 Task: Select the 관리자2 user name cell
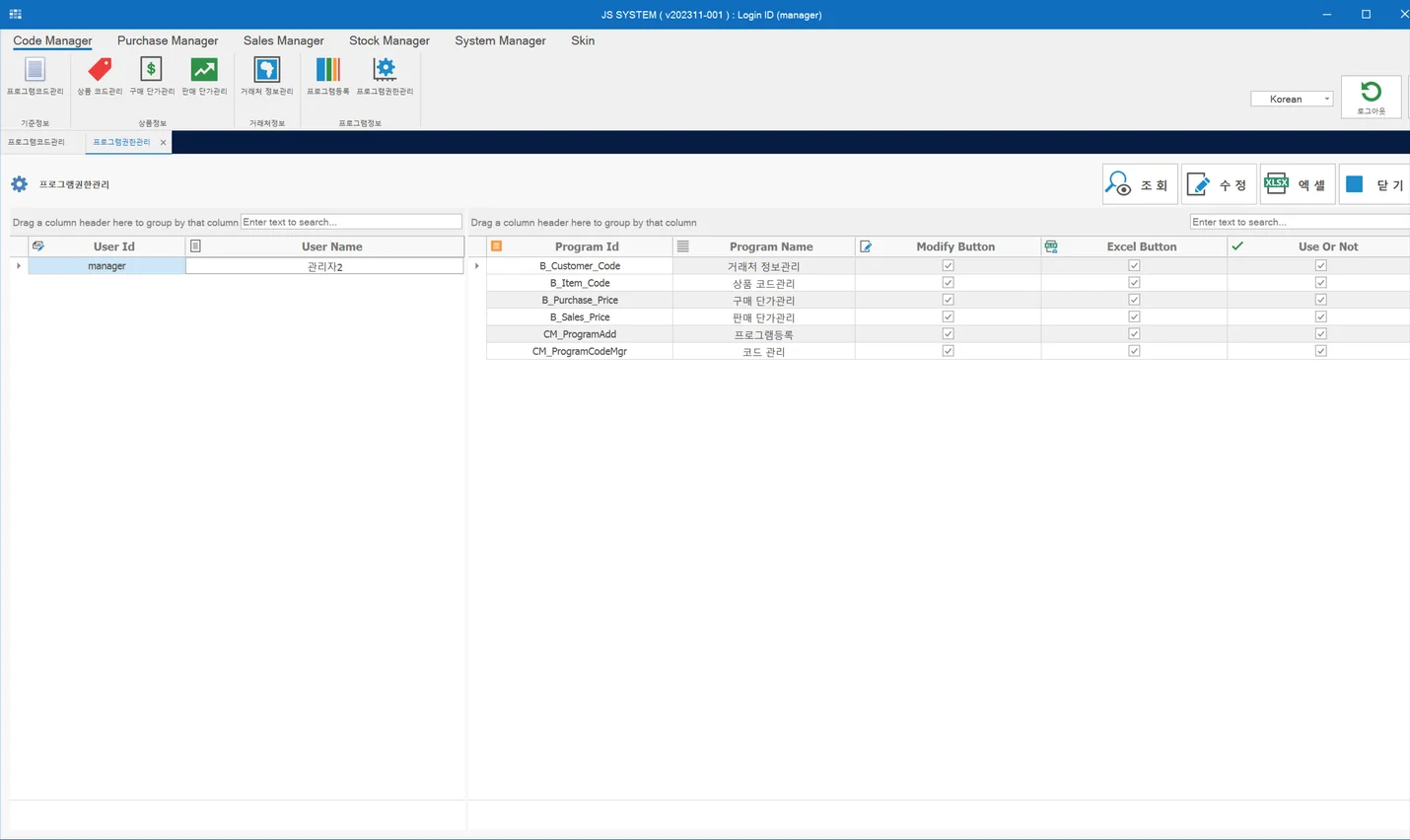pos(324,266)
